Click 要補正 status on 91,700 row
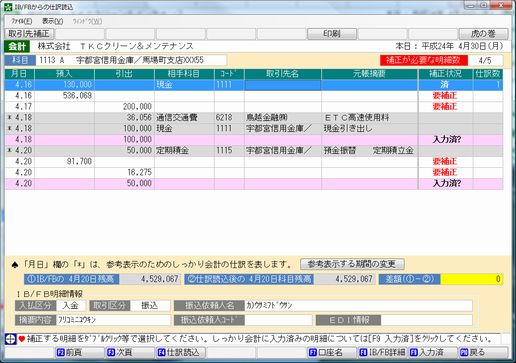516x363 pixels. [445, 162]
